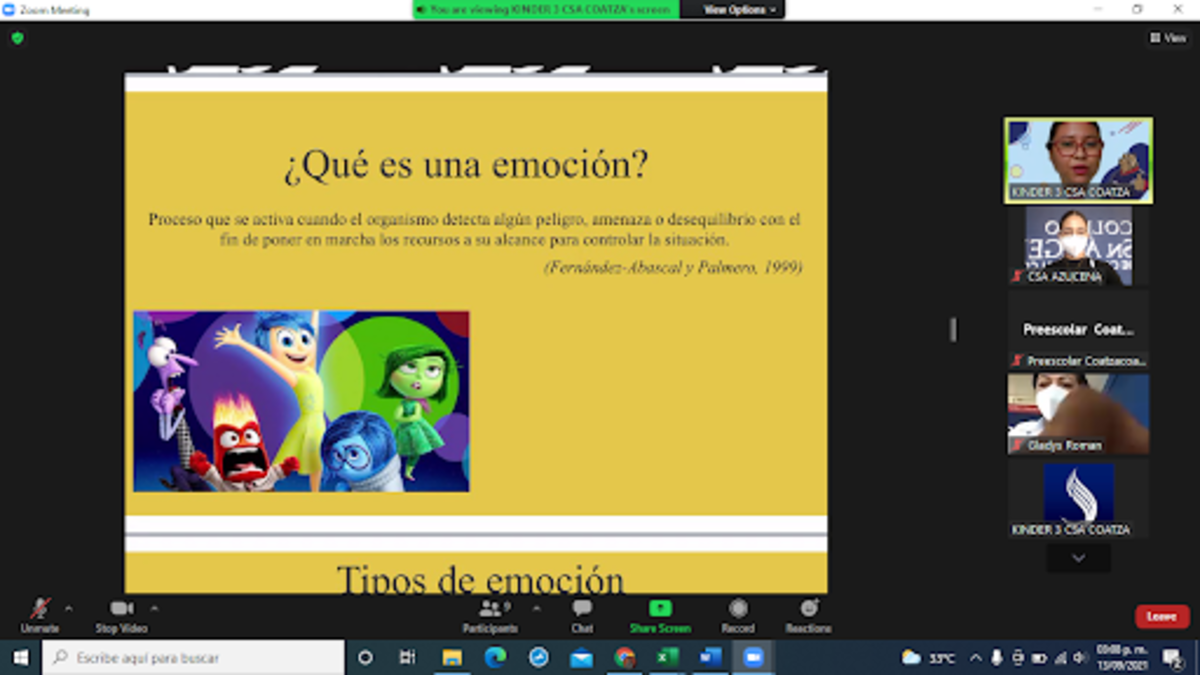Show more participants with the down chevron

(1078, 558)
